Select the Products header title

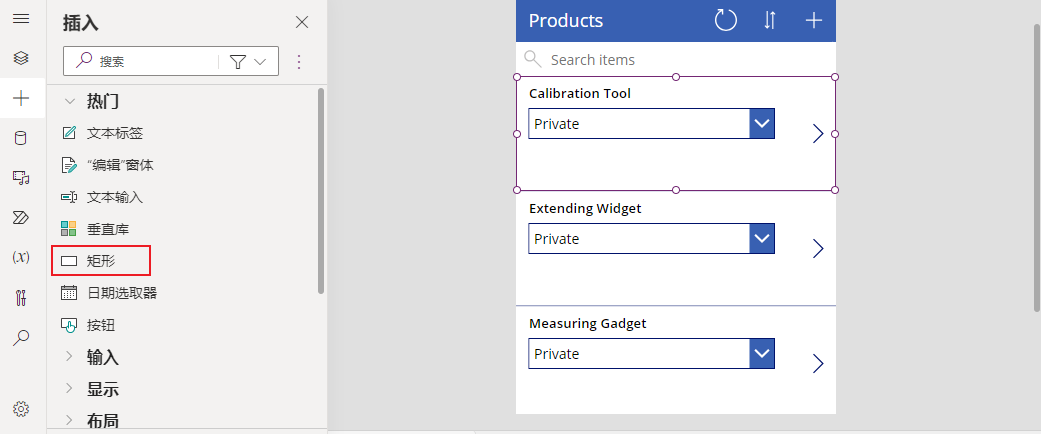pos(566,21)
